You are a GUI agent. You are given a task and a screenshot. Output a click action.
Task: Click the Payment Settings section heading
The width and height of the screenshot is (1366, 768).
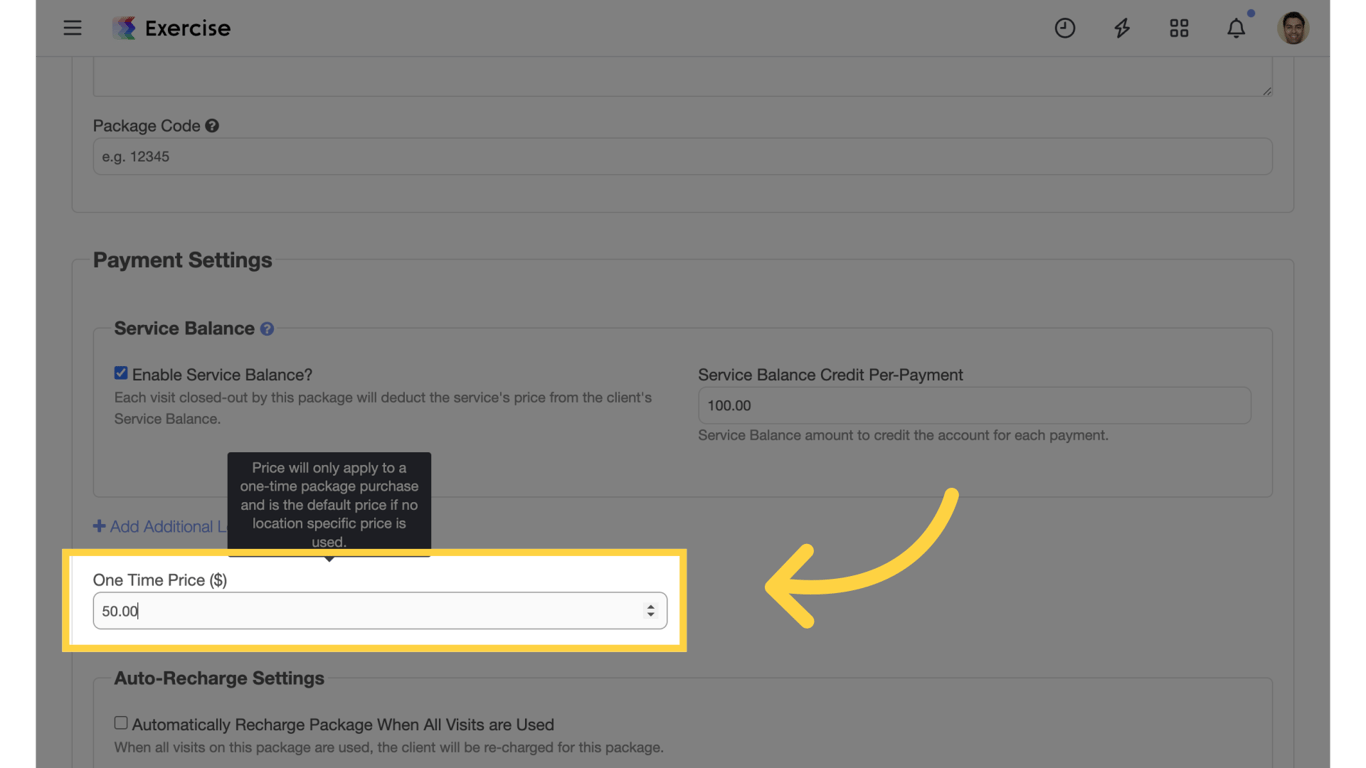(x=182, y=259)
